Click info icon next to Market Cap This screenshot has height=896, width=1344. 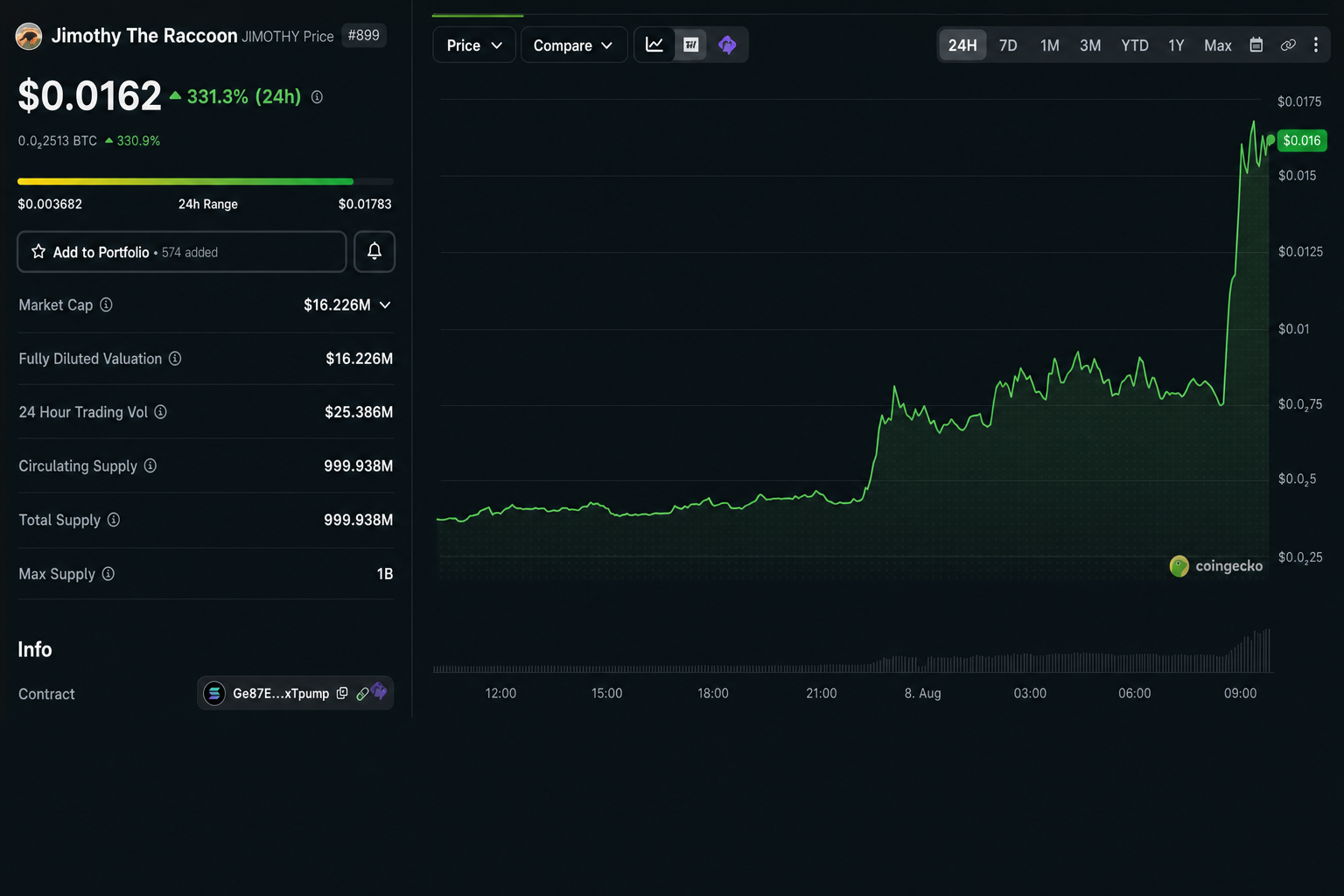coord(106,304)
